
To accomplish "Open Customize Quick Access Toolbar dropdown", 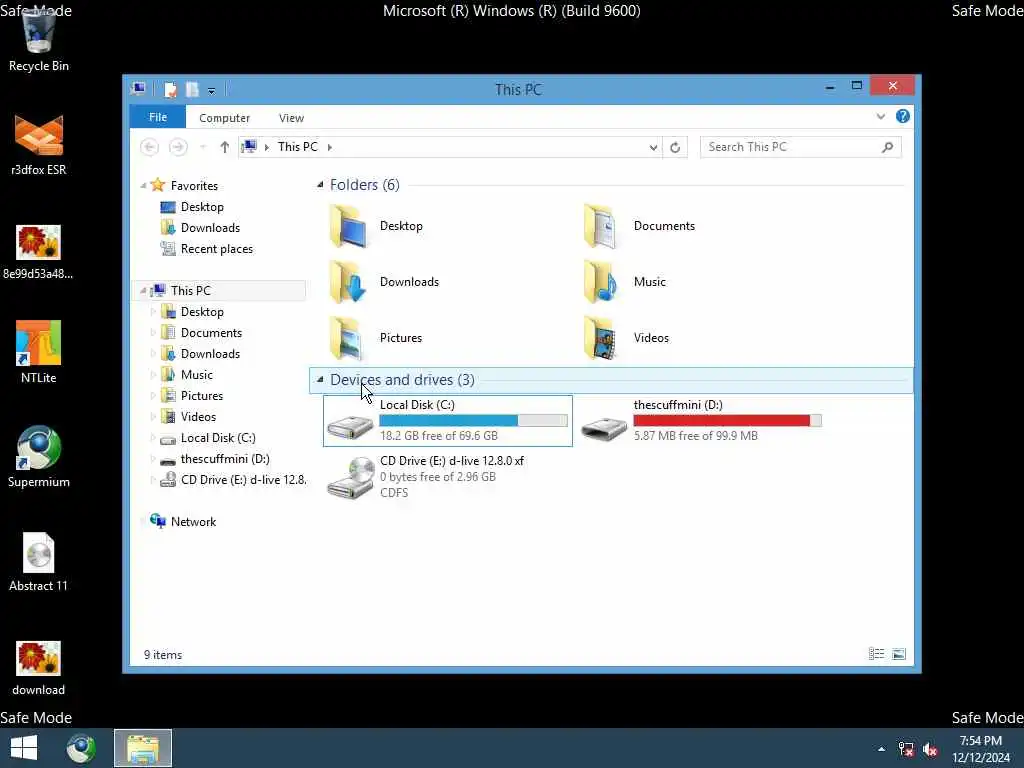I will tap(212, 91).
